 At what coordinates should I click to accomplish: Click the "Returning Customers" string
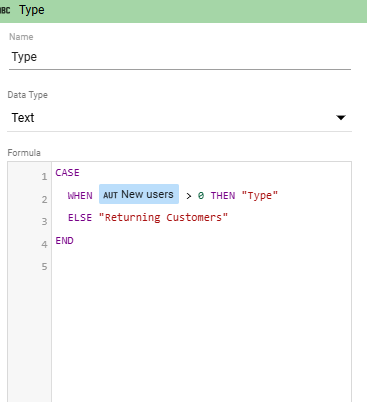164,218
